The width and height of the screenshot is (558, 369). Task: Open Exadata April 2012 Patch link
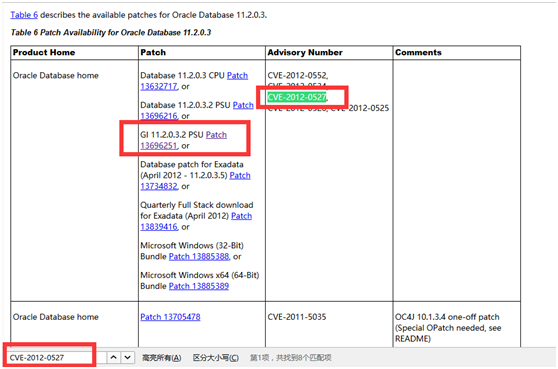pos(240,175)
